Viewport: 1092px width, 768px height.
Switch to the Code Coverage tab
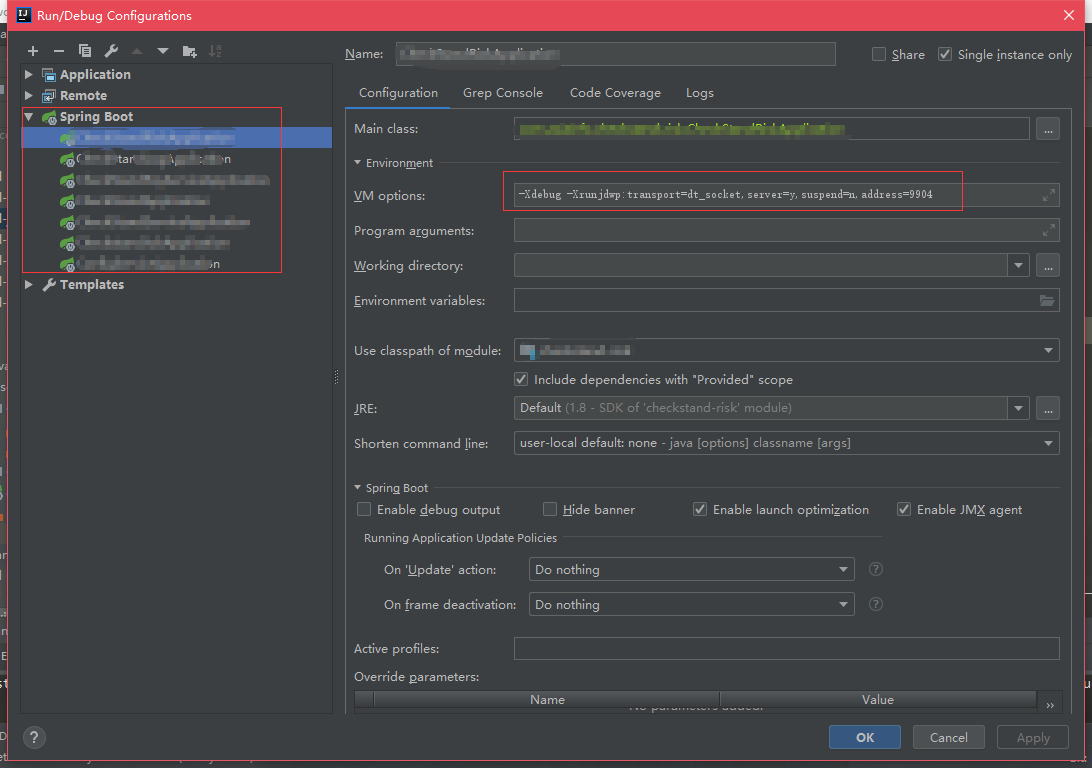(x=615, y=93)
